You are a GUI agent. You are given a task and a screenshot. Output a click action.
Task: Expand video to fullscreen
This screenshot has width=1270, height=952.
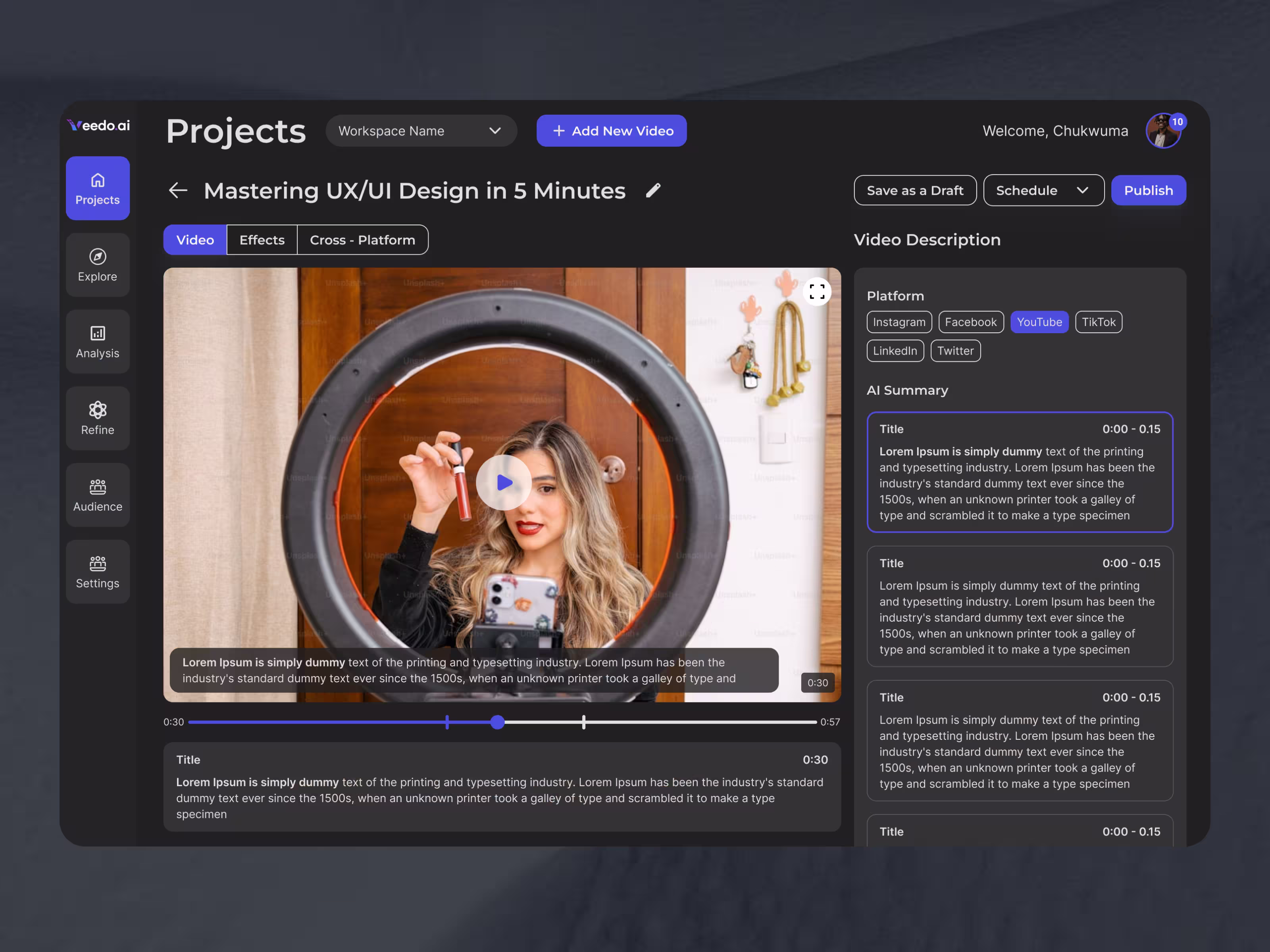pyautogui.click(x=816, y=292)
